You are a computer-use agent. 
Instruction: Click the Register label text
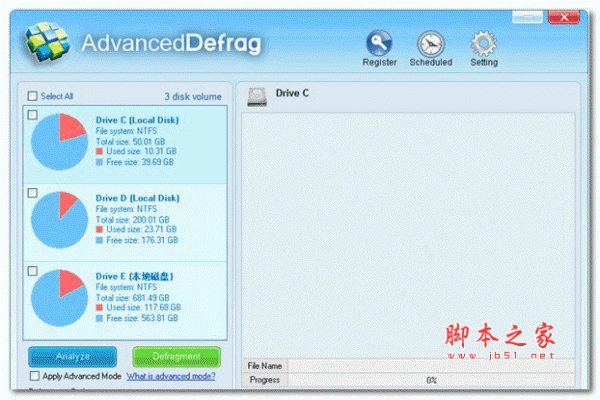(380, 62)
